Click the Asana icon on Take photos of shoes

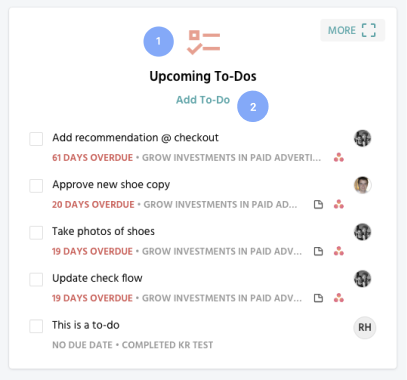click(339, 251)
